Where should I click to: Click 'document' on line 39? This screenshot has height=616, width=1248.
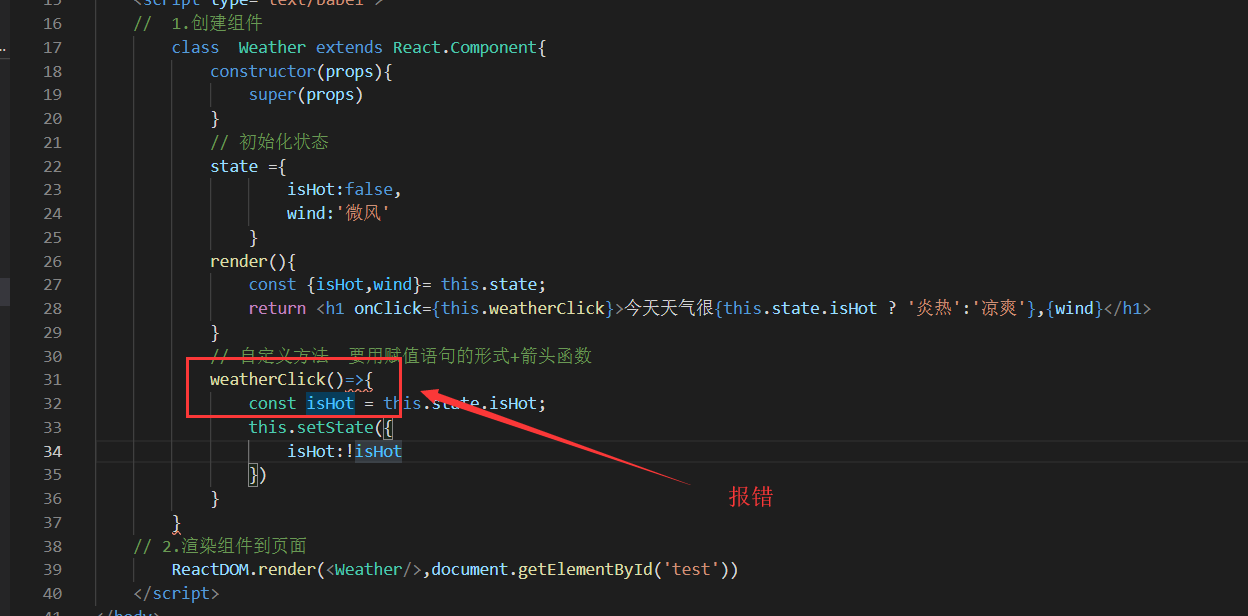pyautogui.click(x=470, y=569)
